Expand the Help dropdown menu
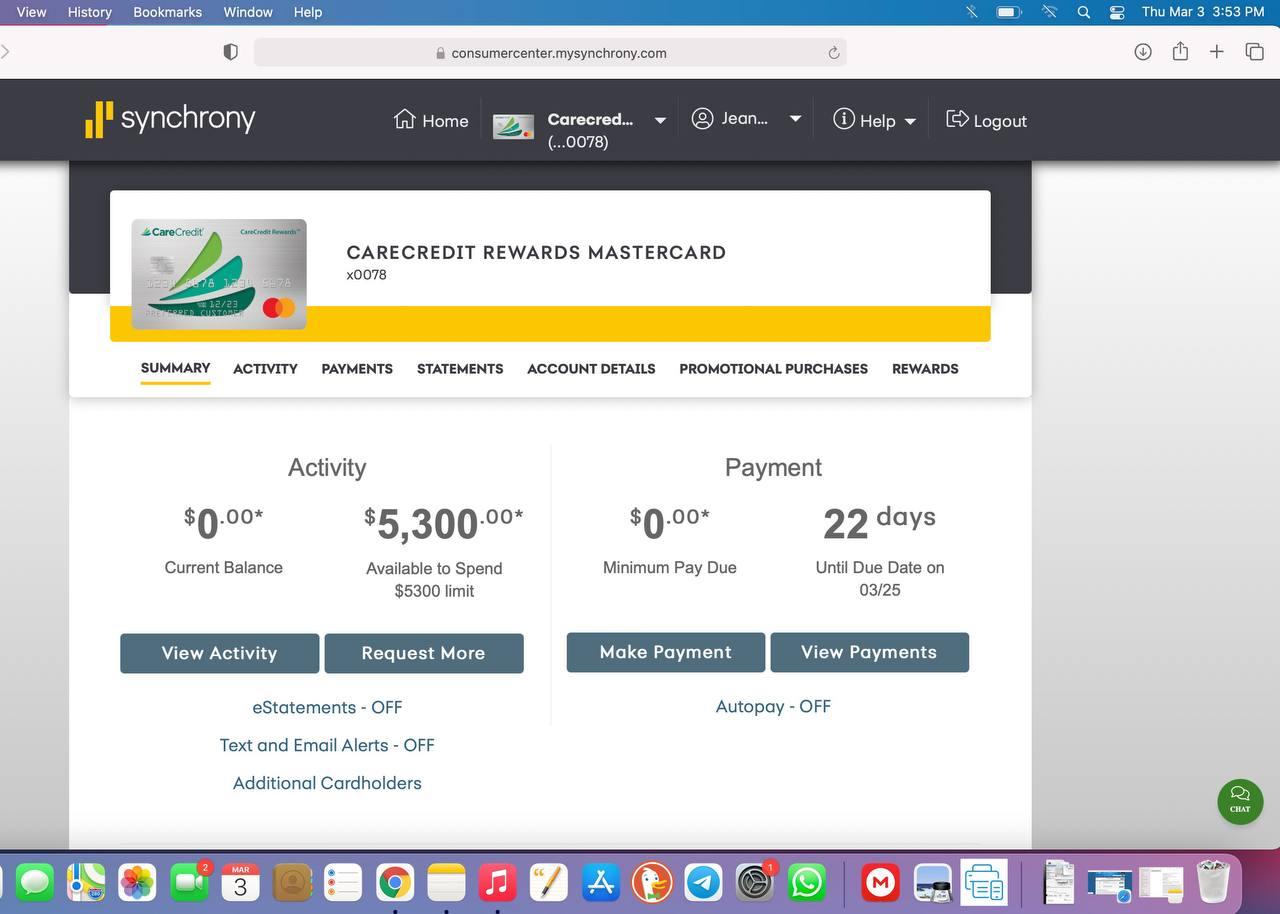This screenshot has width=1280, height=914. (x=910, y=121)
